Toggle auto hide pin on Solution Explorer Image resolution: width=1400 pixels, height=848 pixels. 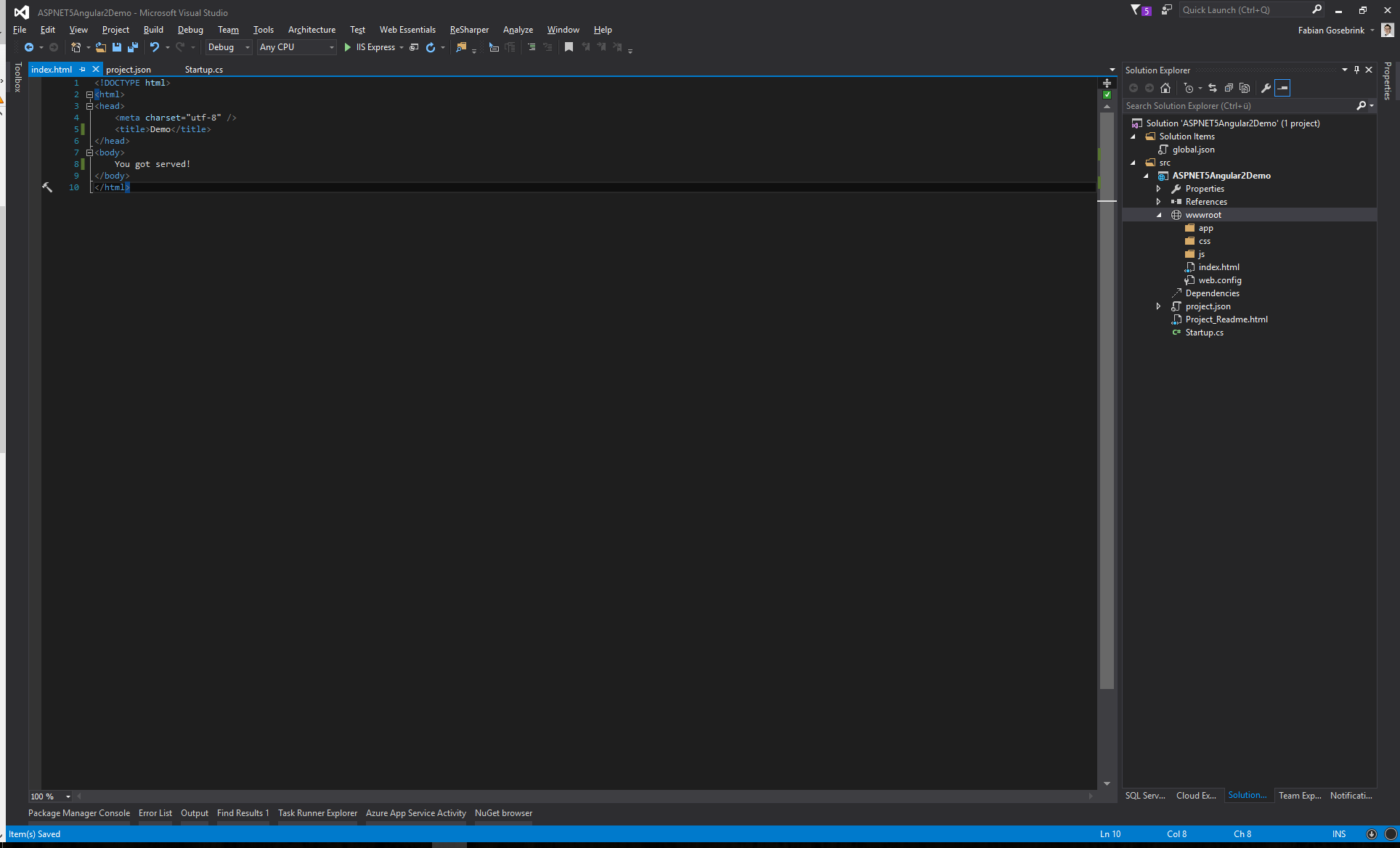pyautogui.click(x=1356, y=70)
